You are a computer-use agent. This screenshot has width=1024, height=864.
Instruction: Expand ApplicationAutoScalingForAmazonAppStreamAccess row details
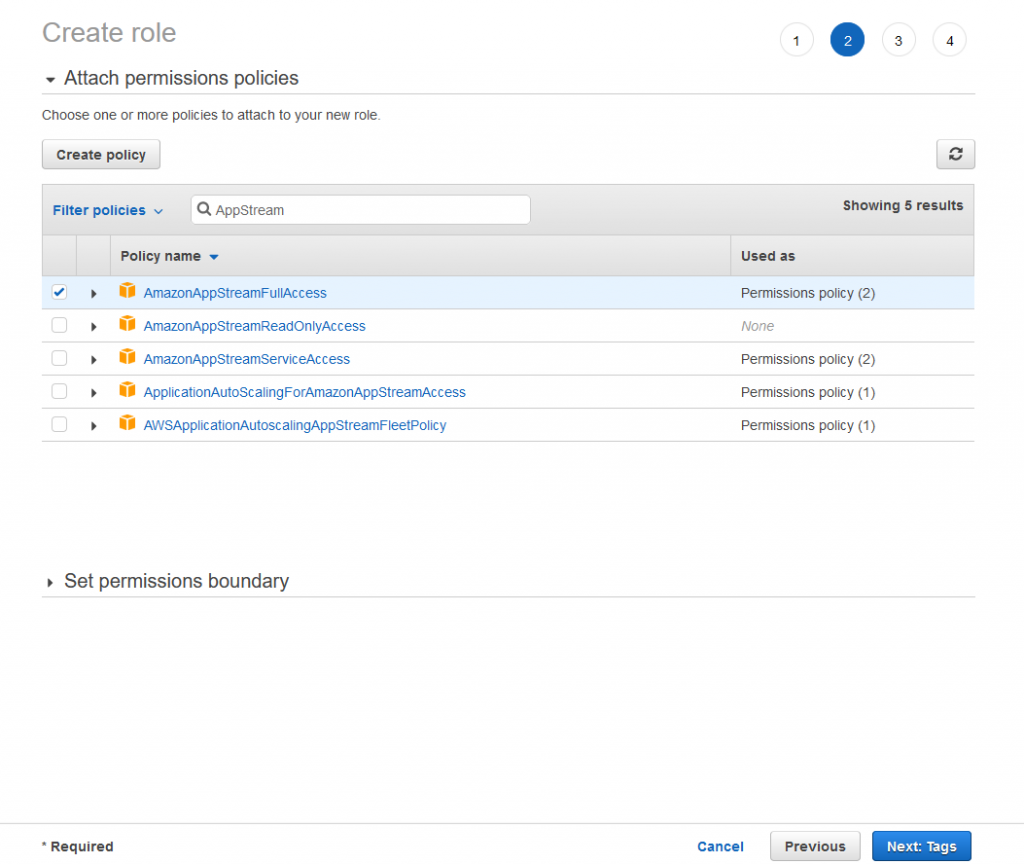click(94, 393)
